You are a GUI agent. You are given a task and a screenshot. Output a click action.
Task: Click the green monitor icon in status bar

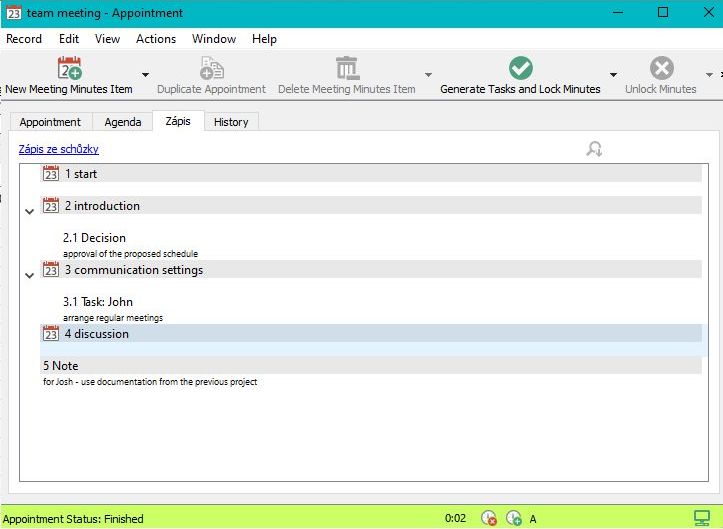click(702, 518)
